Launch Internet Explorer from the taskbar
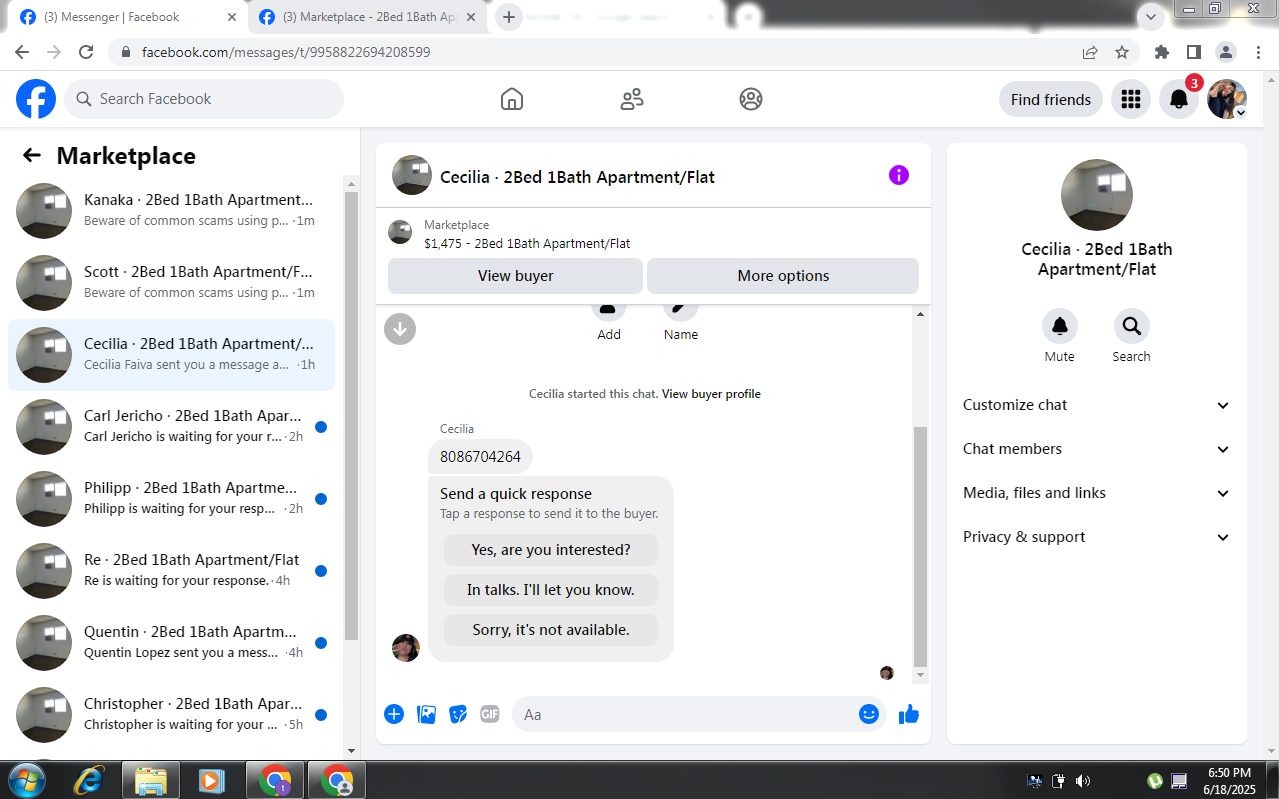Image resolution: width=1279 pixels, height=799 pixels. (x=89, y=780)
